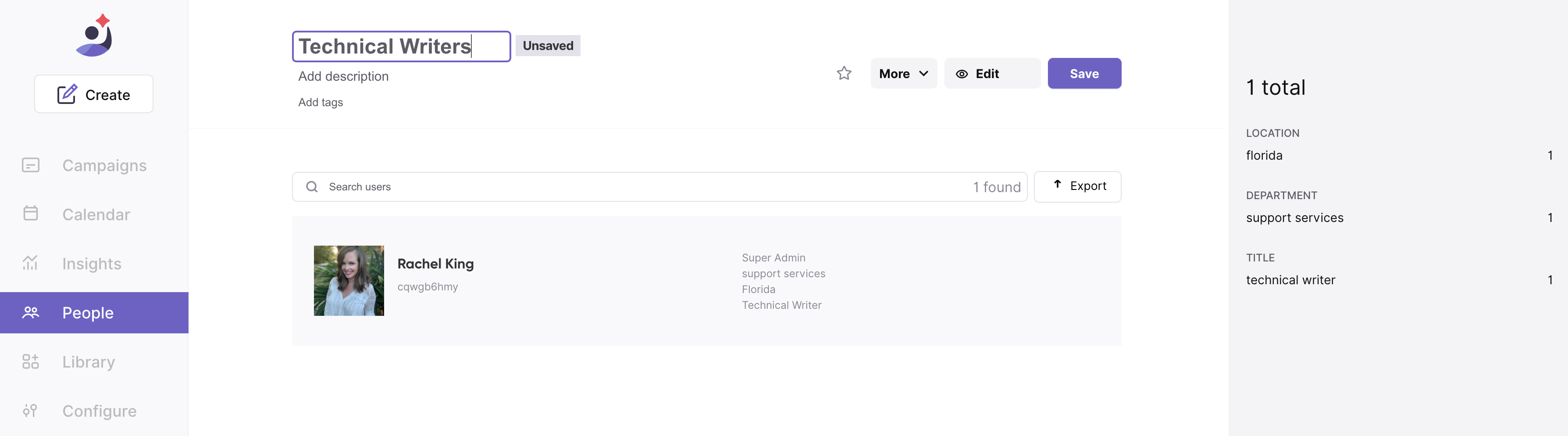This screenshot has width=1568, height=436.
Task: Open the Campaigns menu item
Action: click(x=94, y=165)
